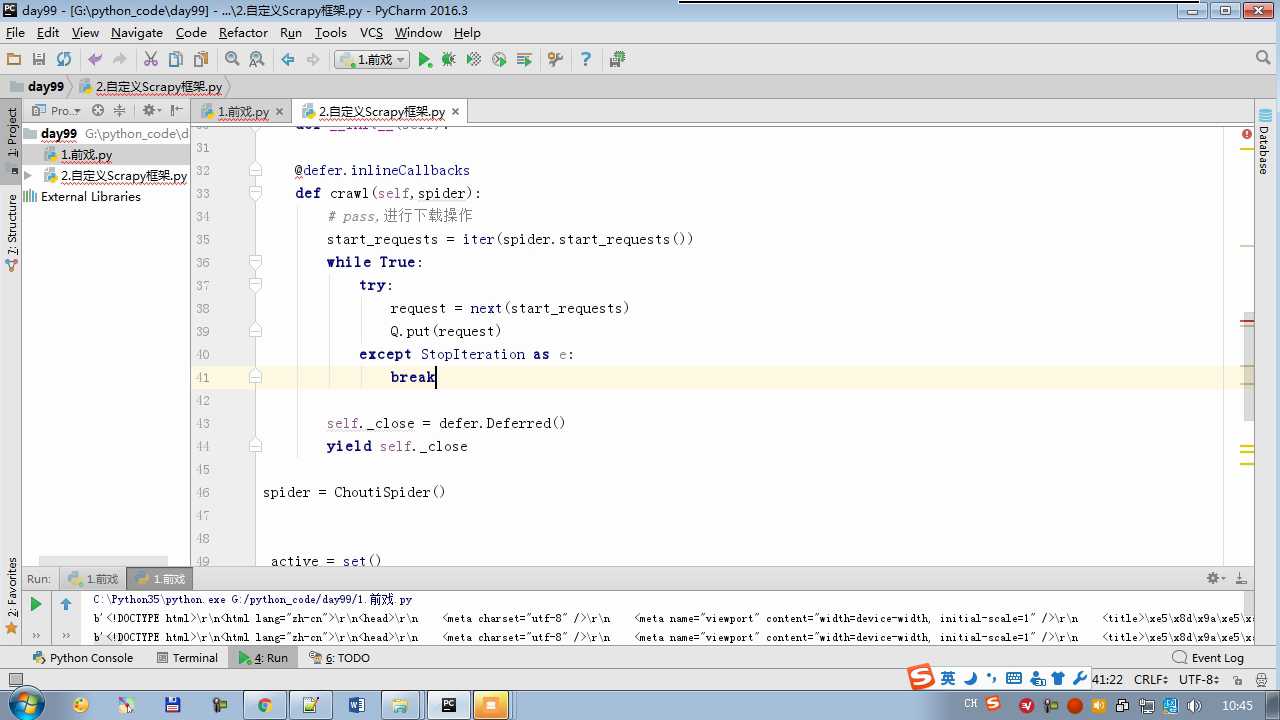
Task: Collapse the crawl method at line 33
Action: click(256, 193)
